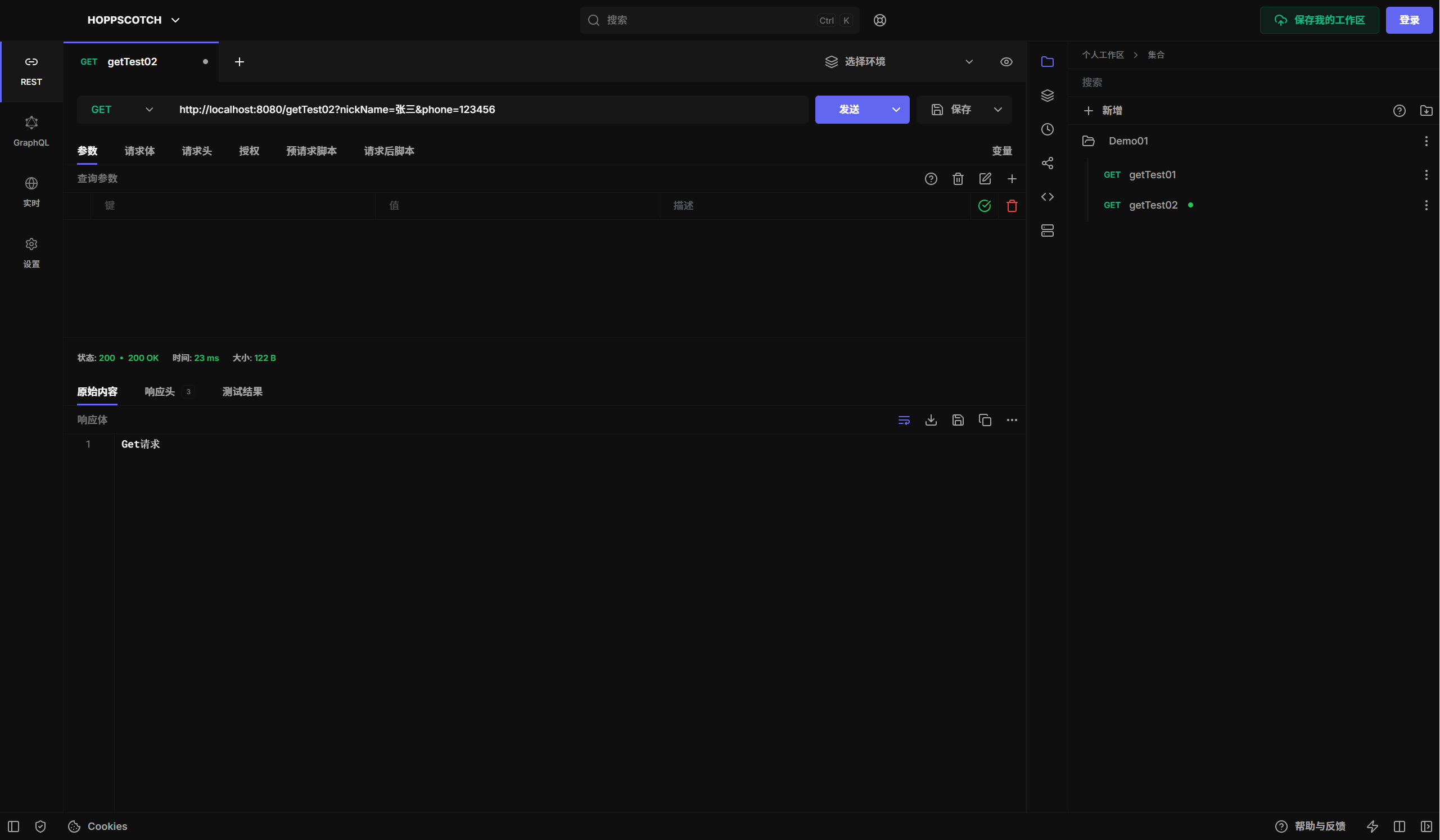Toggle environment preview eye icon
The width and height of the screenshot is (1440, 840).
(1006, 62)
